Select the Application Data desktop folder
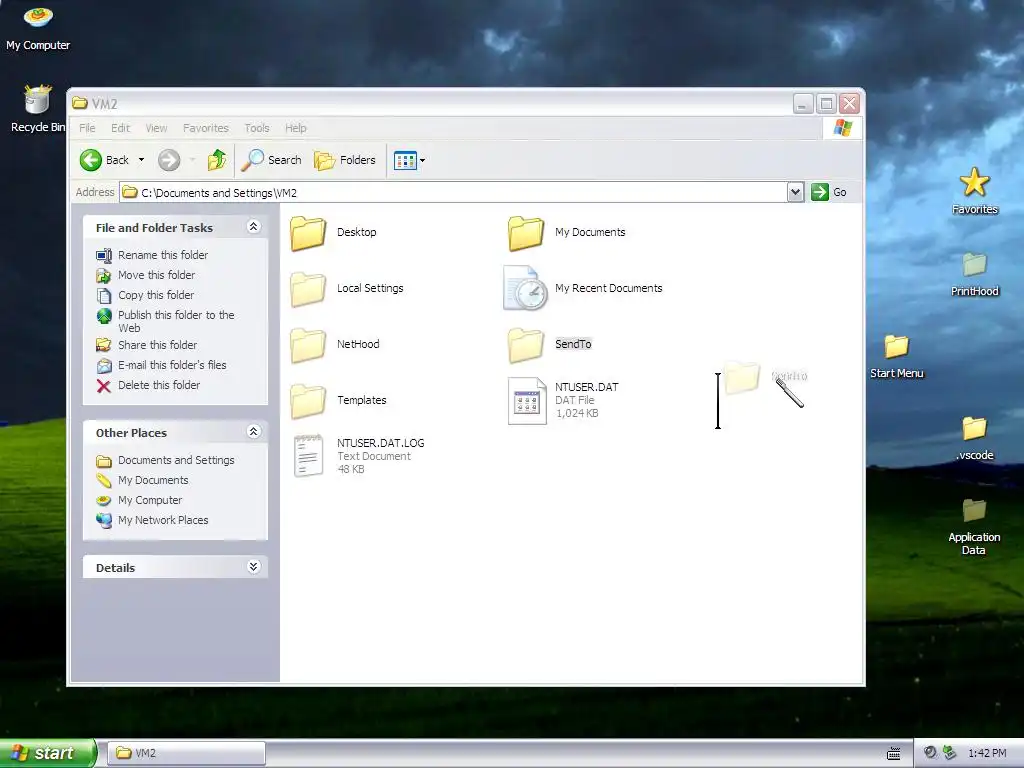 (x=974, y=511)
